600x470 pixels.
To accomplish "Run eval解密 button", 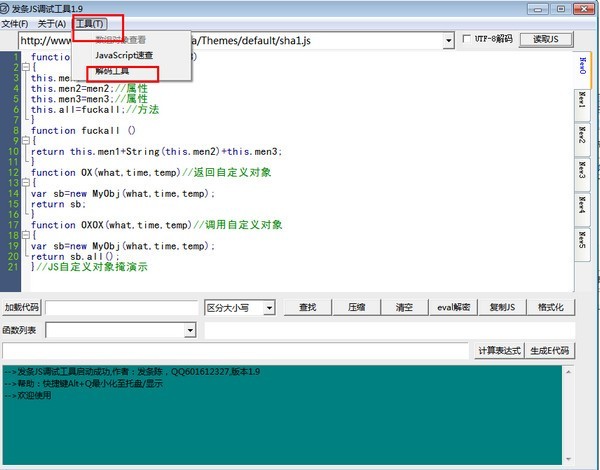I will click(x=453, y=307).
